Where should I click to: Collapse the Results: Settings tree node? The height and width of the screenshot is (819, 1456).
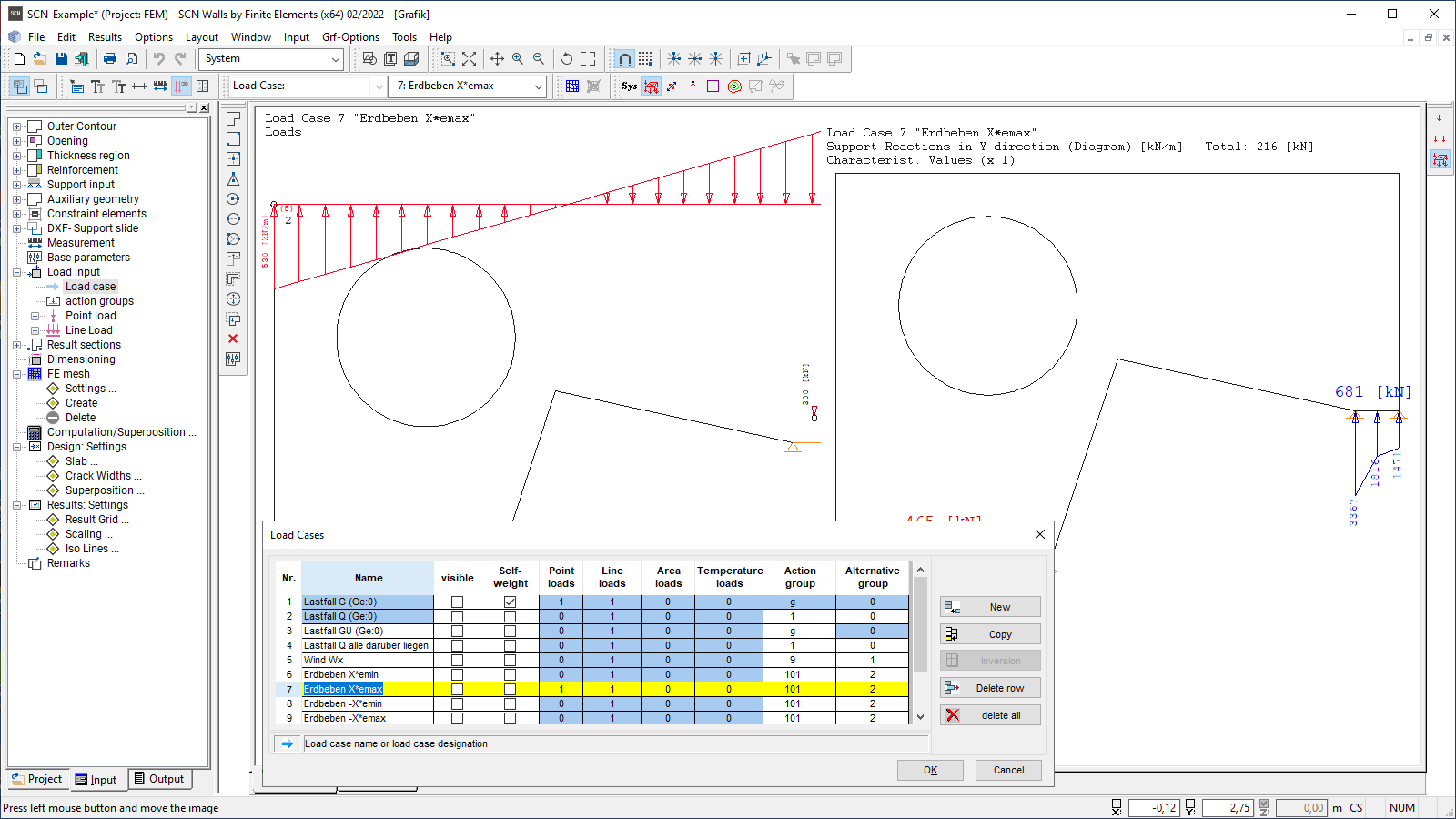coord(16,505)
